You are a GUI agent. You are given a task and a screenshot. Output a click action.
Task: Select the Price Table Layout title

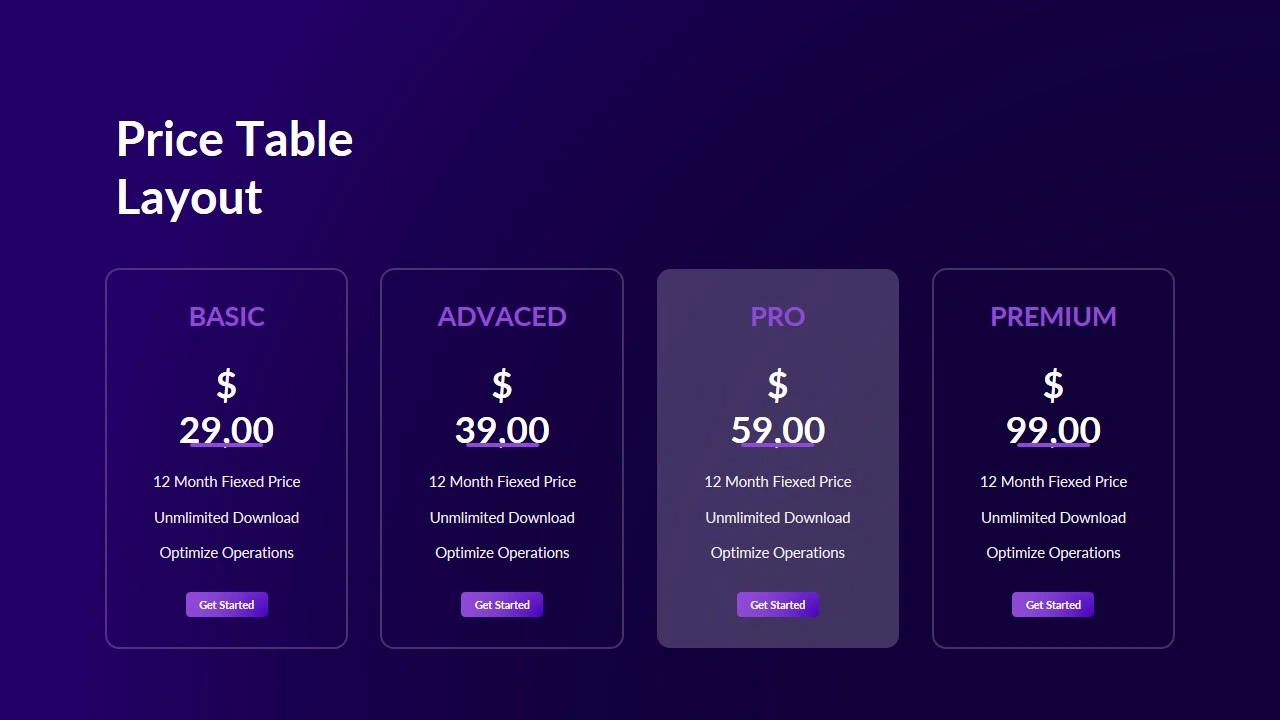(x=235, y=168)
